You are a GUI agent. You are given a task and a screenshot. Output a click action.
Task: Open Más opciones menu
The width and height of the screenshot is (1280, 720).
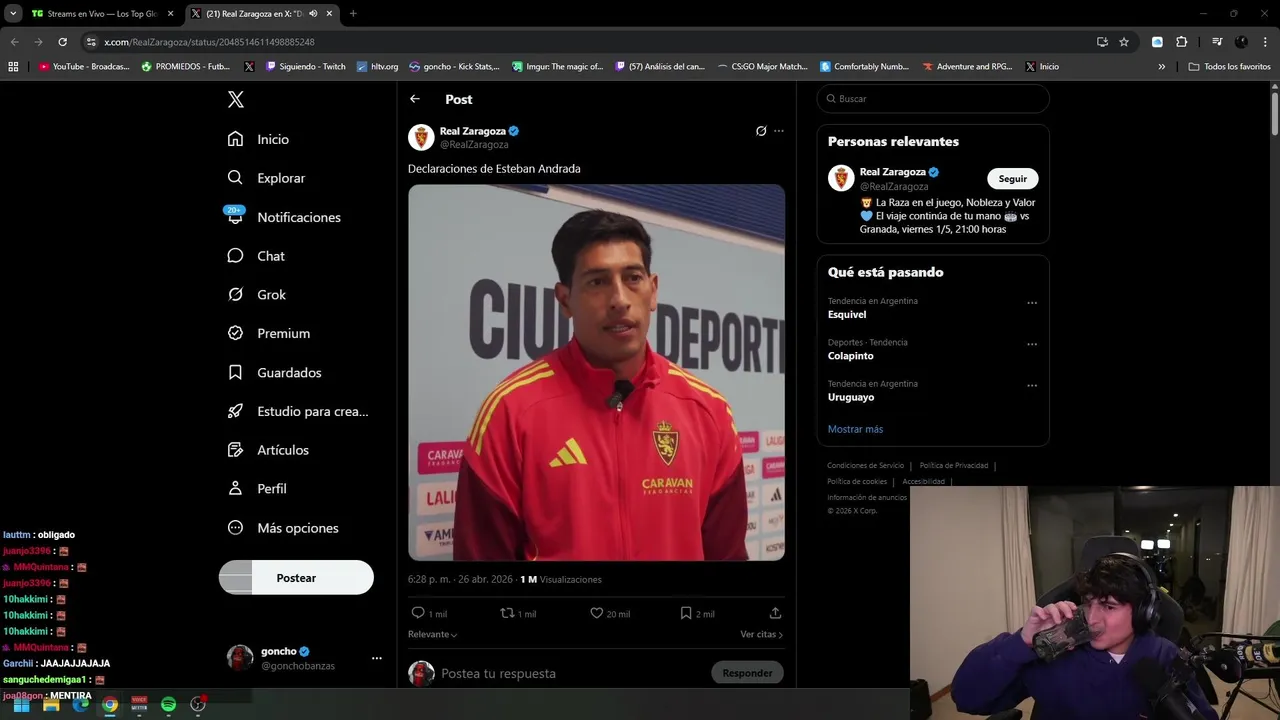[x=283, y=528]
